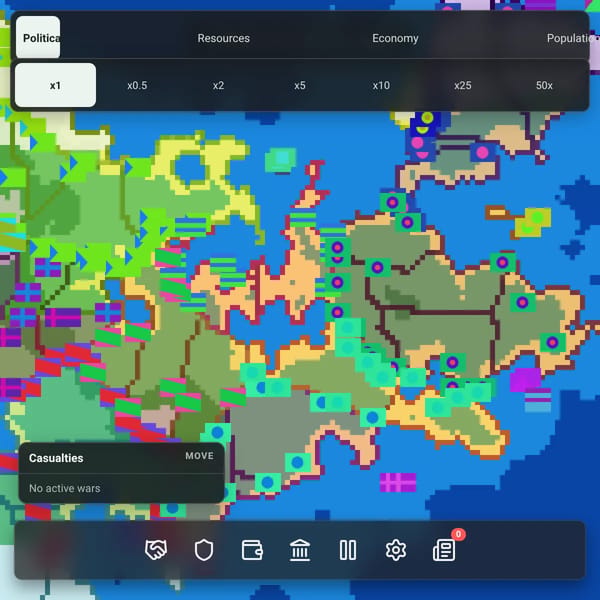The image size is (600, 600).
Task: Set game speed to x0.5
Action: [x=137, y=85]
